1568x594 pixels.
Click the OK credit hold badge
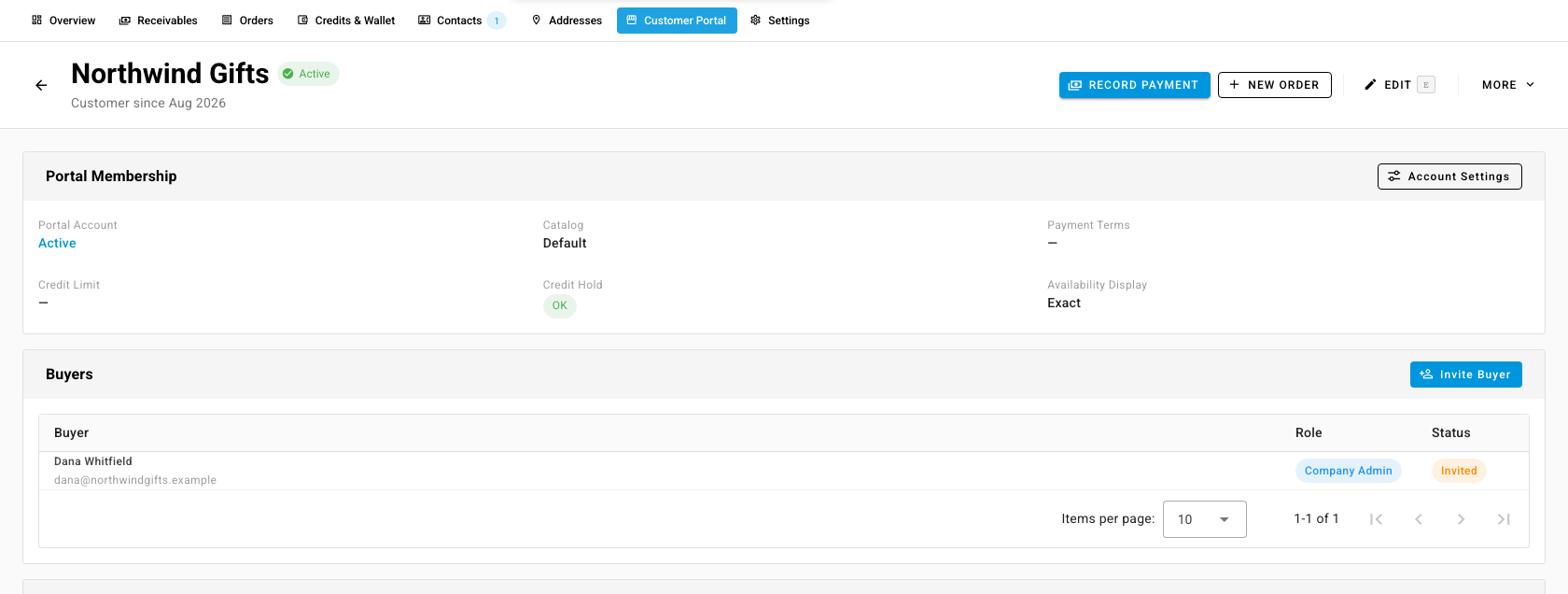pos(559,305)
